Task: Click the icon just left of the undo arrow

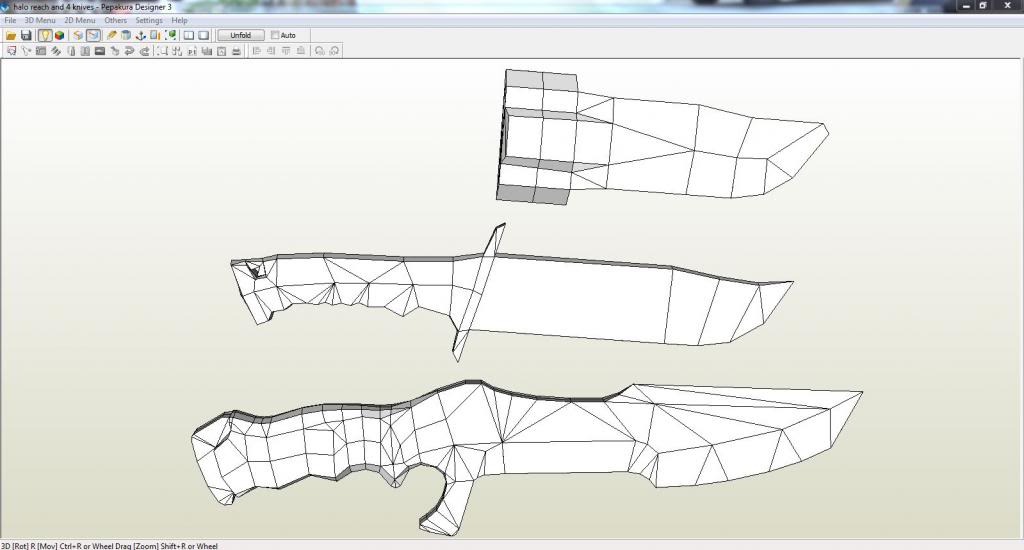Action: point(115,51)
